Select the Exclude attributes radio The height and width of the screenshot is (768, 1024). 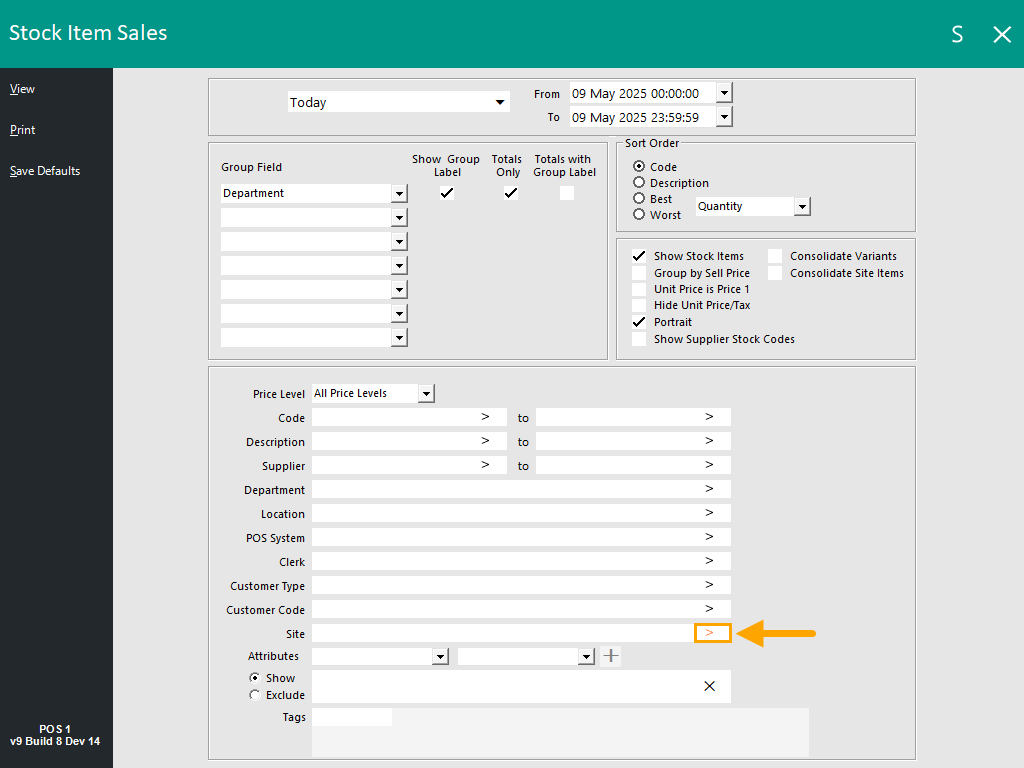pyautogui.click(x=255, y=695)
